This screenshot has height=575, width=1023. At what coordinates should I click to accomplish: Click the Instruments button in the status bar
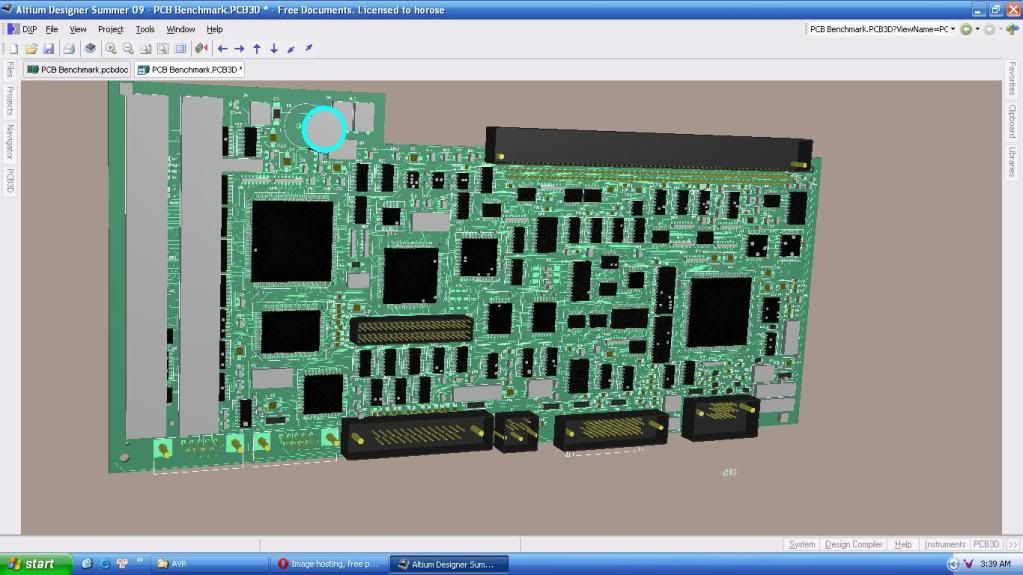944,544
